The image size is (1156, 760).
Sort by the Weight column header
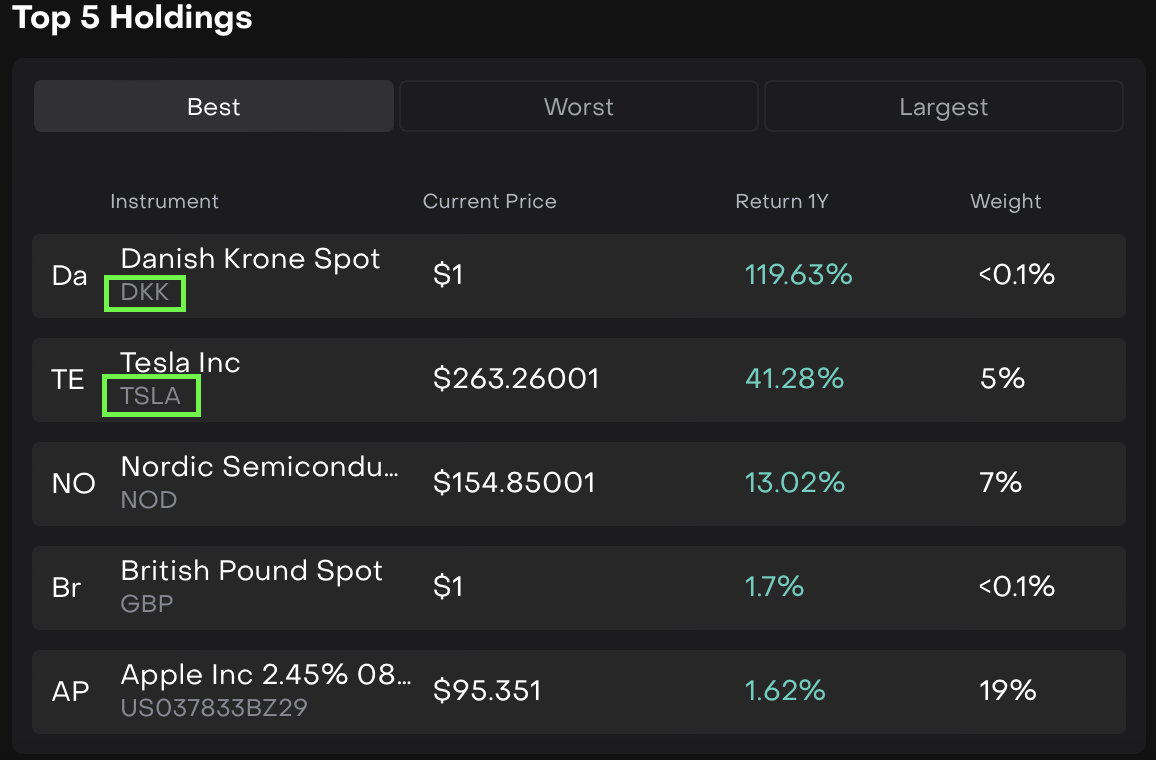[x=1005, y=201]
